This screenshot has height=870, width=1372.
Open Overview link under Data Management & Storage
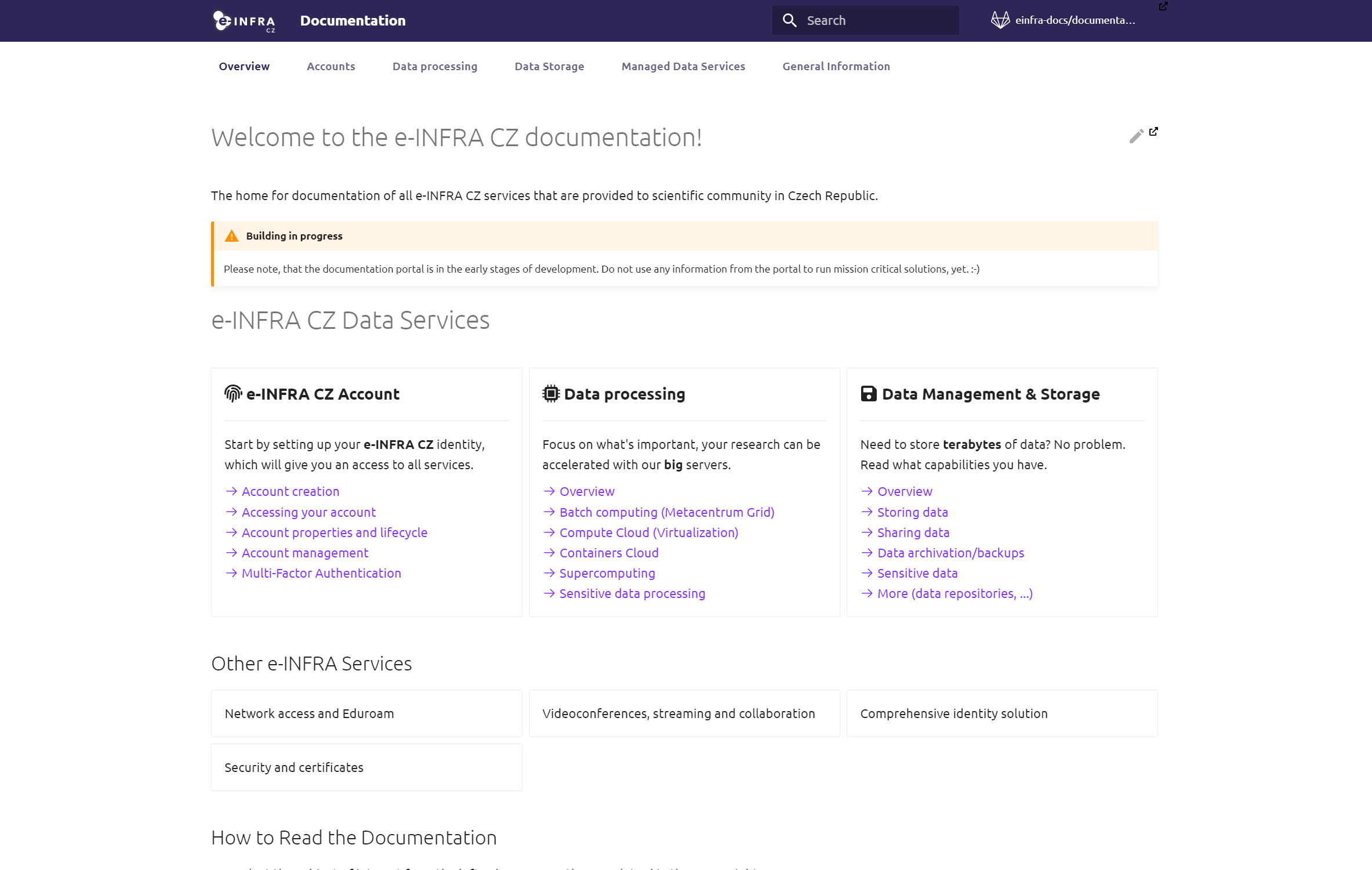905,491
